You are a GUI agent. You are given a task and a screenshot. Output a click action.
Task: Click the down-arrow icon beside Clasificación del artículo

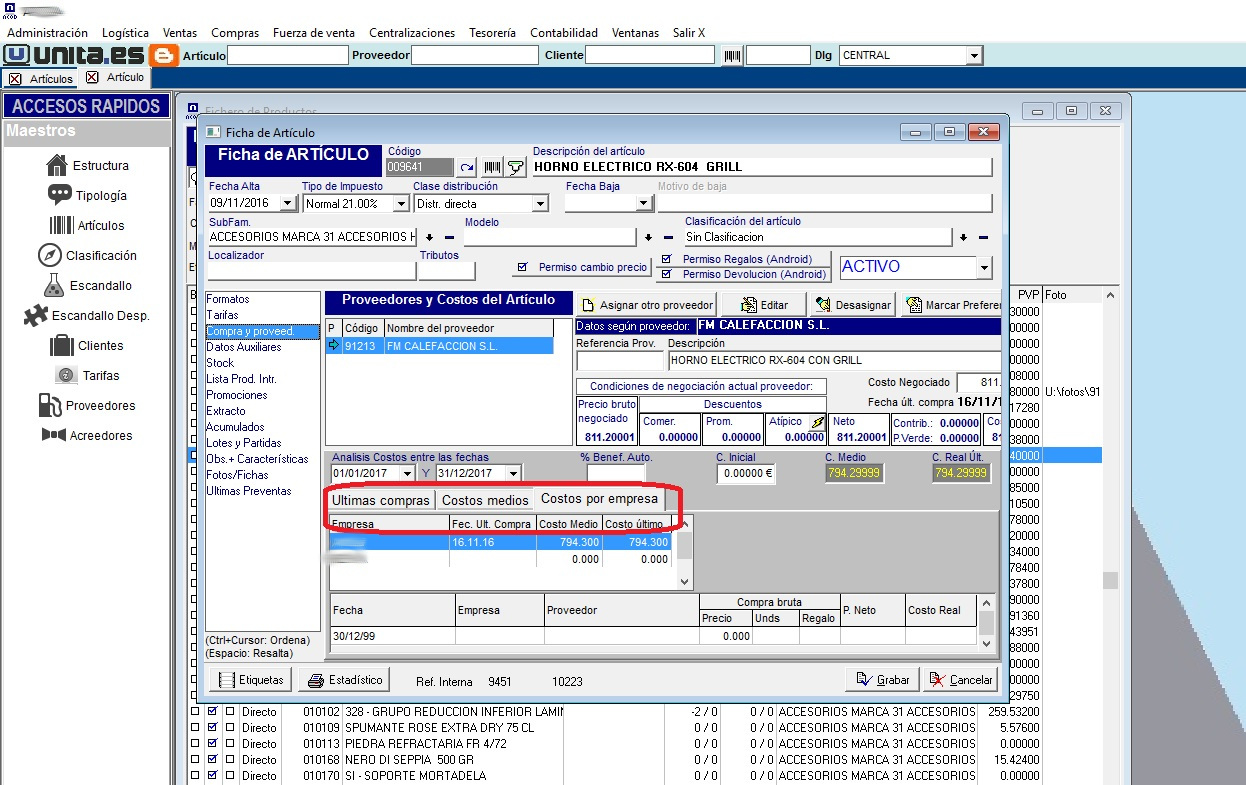(963, 238)
